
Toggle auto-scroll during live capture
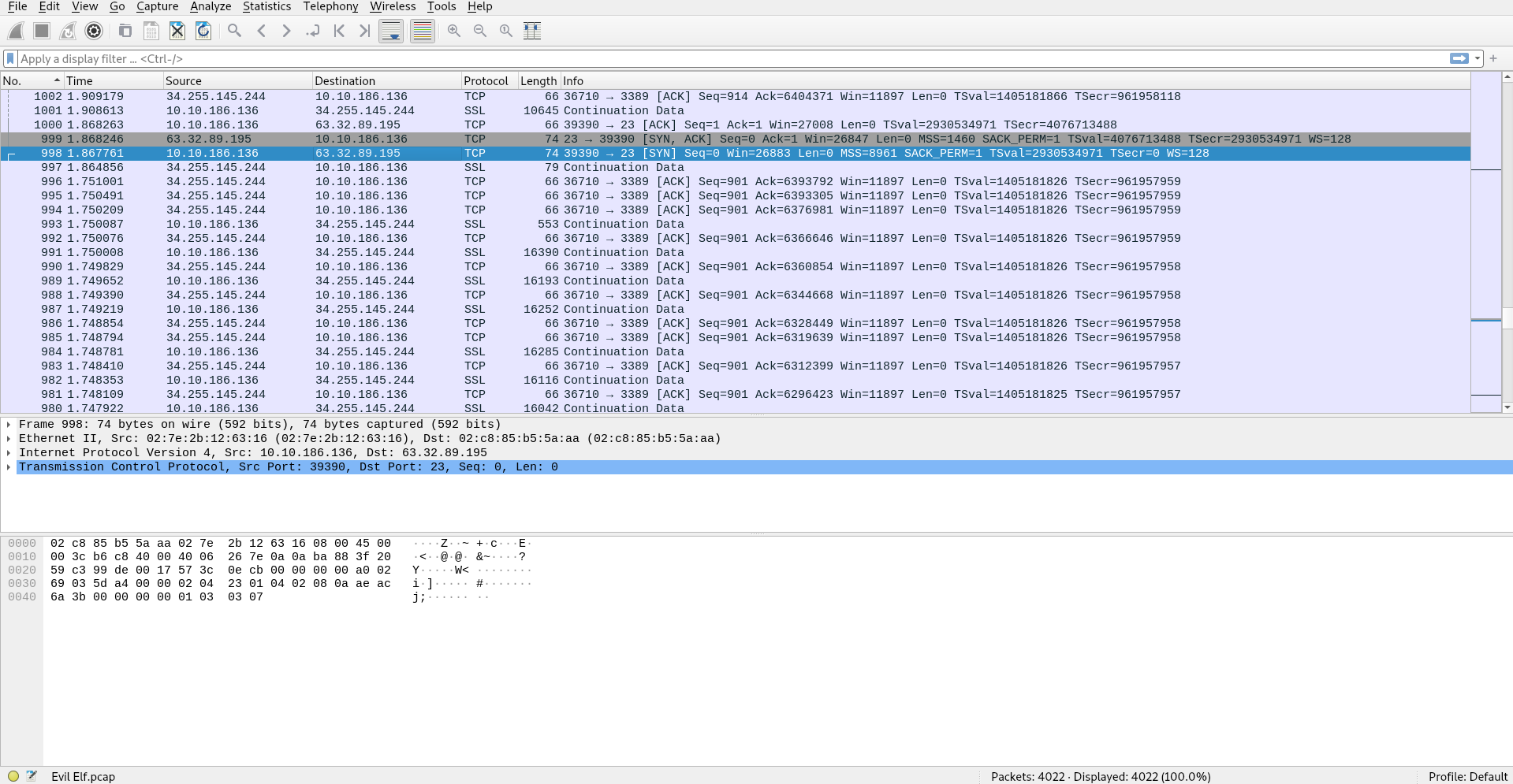[391, 31]
